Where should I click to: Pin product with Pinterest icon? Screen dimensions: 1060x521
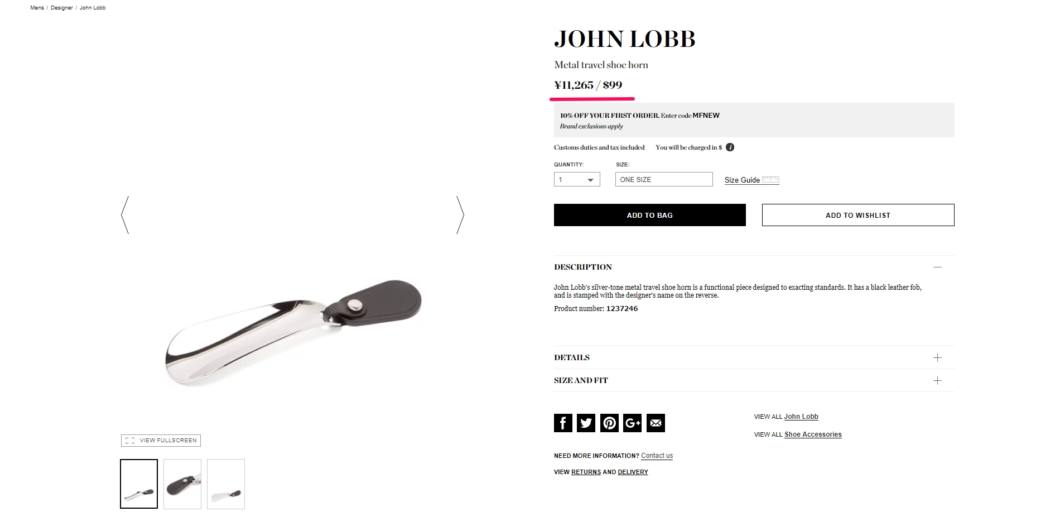tap(609, 423)
